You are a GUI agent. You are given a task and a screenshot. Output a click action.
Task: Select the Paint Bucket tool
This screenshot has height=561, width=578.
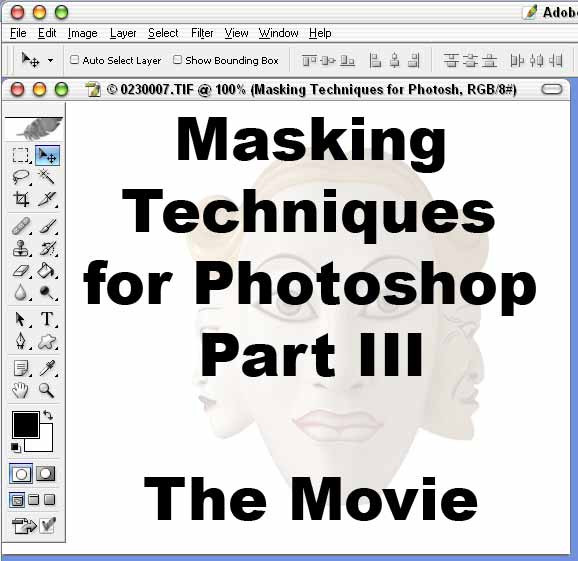(47, 271)
